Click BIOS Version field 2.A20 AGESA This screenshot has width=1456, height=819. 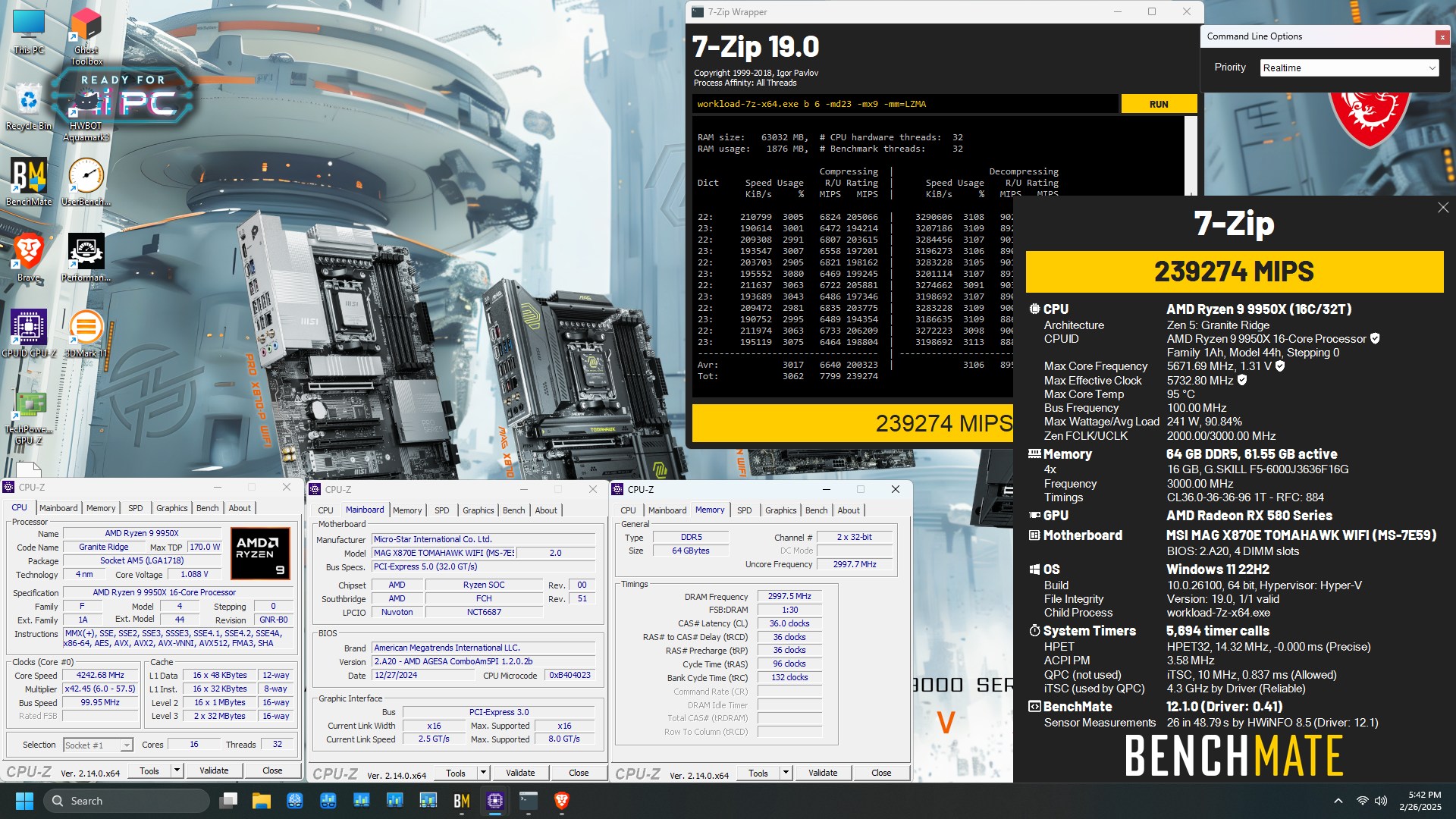482,661
